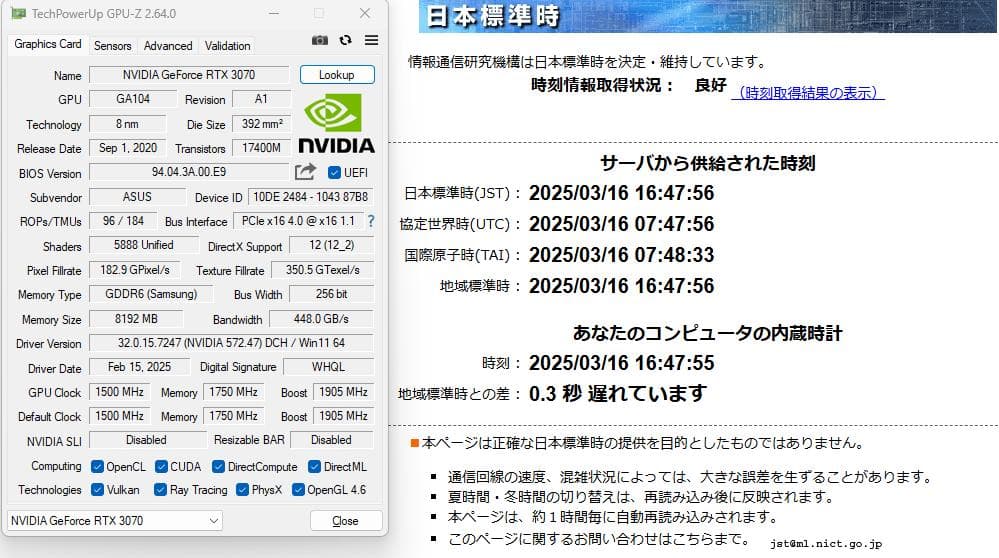
Task: Click the JST time 2025/03/16 16:47:56
Action: coord(621,193)
